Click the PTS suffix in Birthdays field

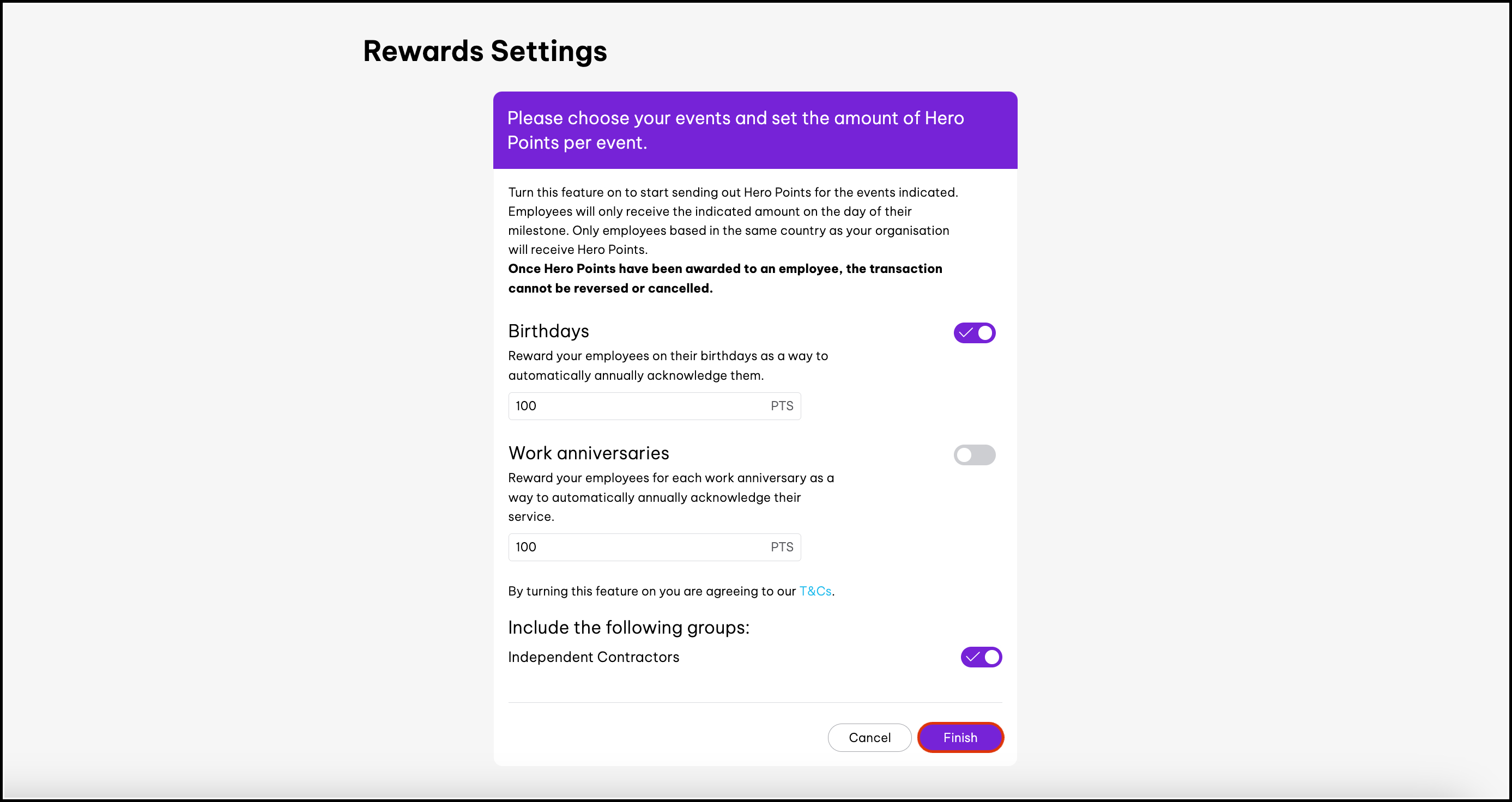point(781,406)
